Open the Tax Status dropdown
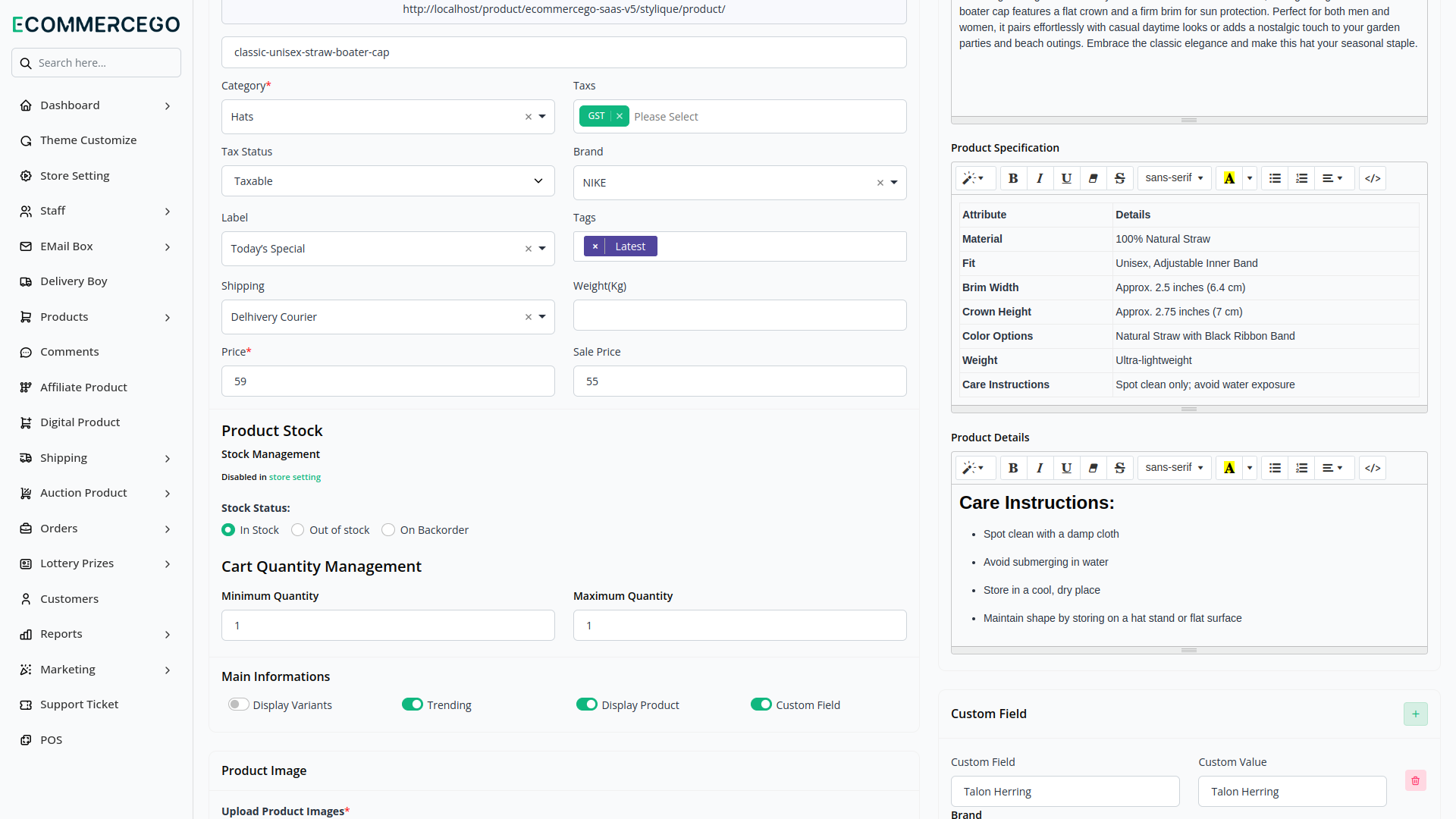The height and width of the screenshot is (819, 1456). pyautogui.click(x=388, y=181)
